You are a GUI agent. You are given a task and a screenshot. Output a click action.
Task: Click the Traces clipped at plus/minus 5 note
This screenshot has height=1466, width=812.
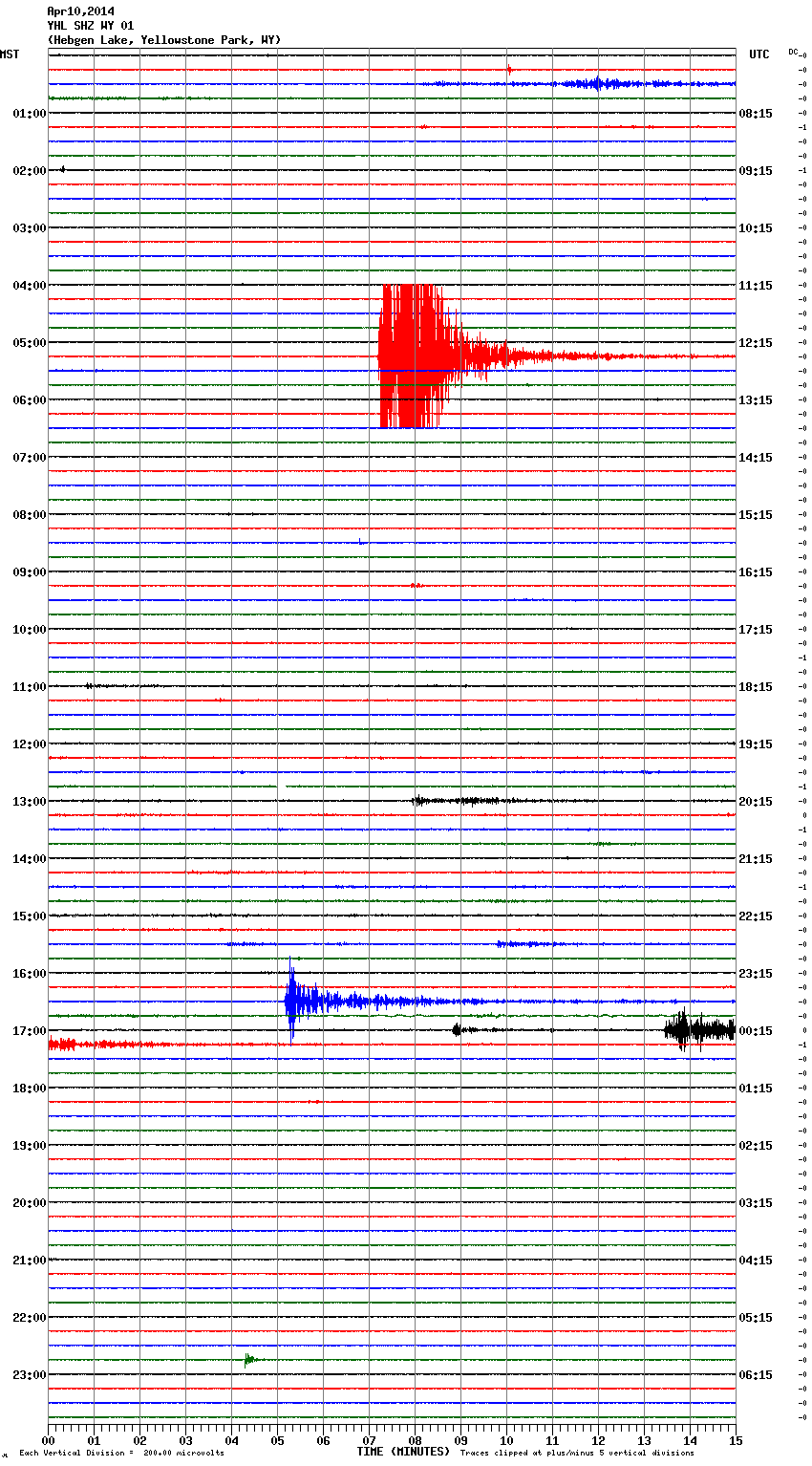tap(577, 1453)
